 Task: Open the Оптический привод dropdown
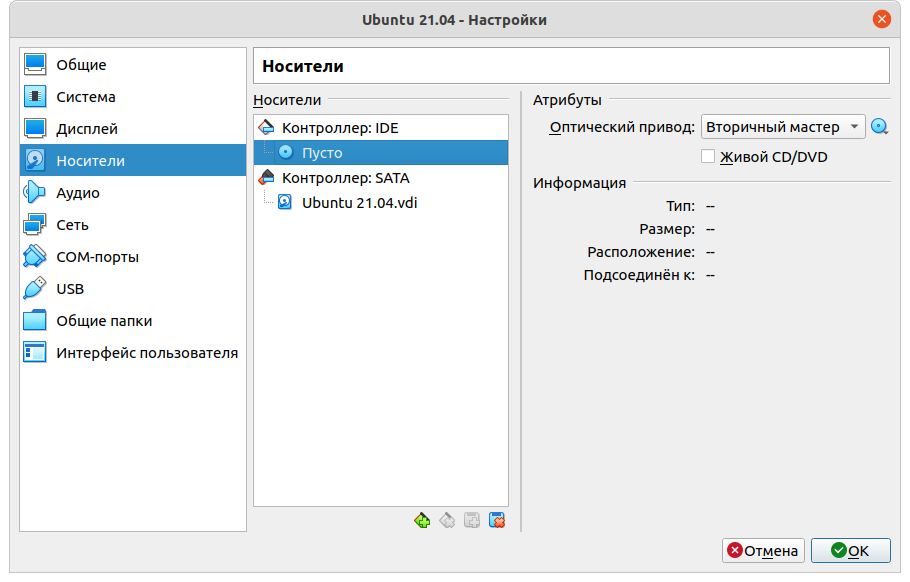783,126
